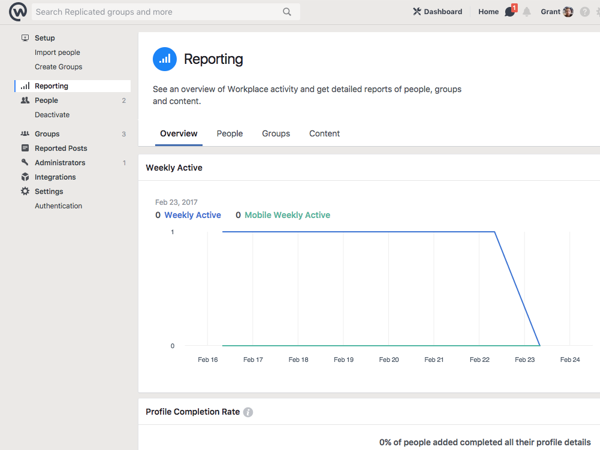Click the Workplace logo icon
This screenshot has height=450, width=600.
point(18,11)
